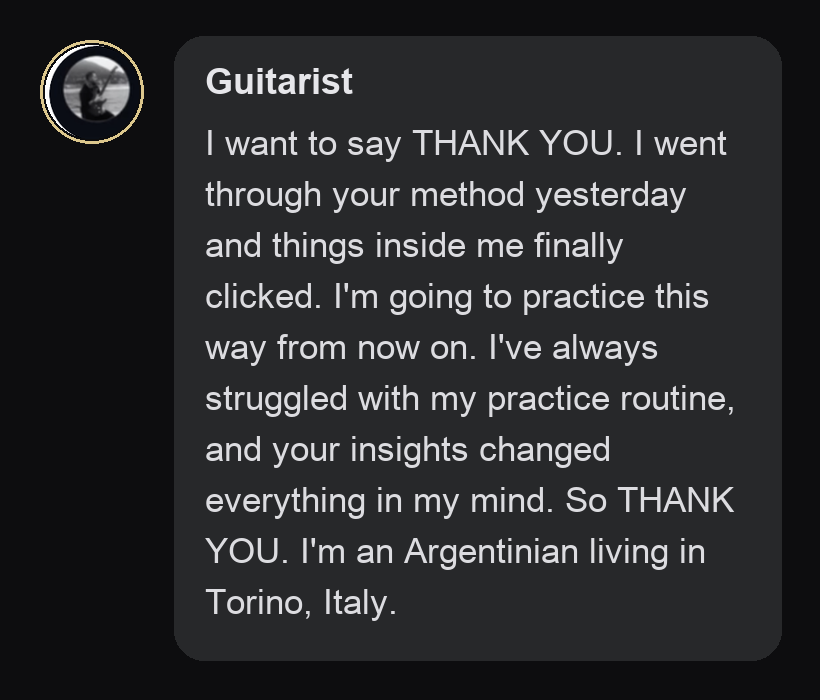Click the gold ring around the avatar
Screen dimensions: 820x700
[92, 91]
